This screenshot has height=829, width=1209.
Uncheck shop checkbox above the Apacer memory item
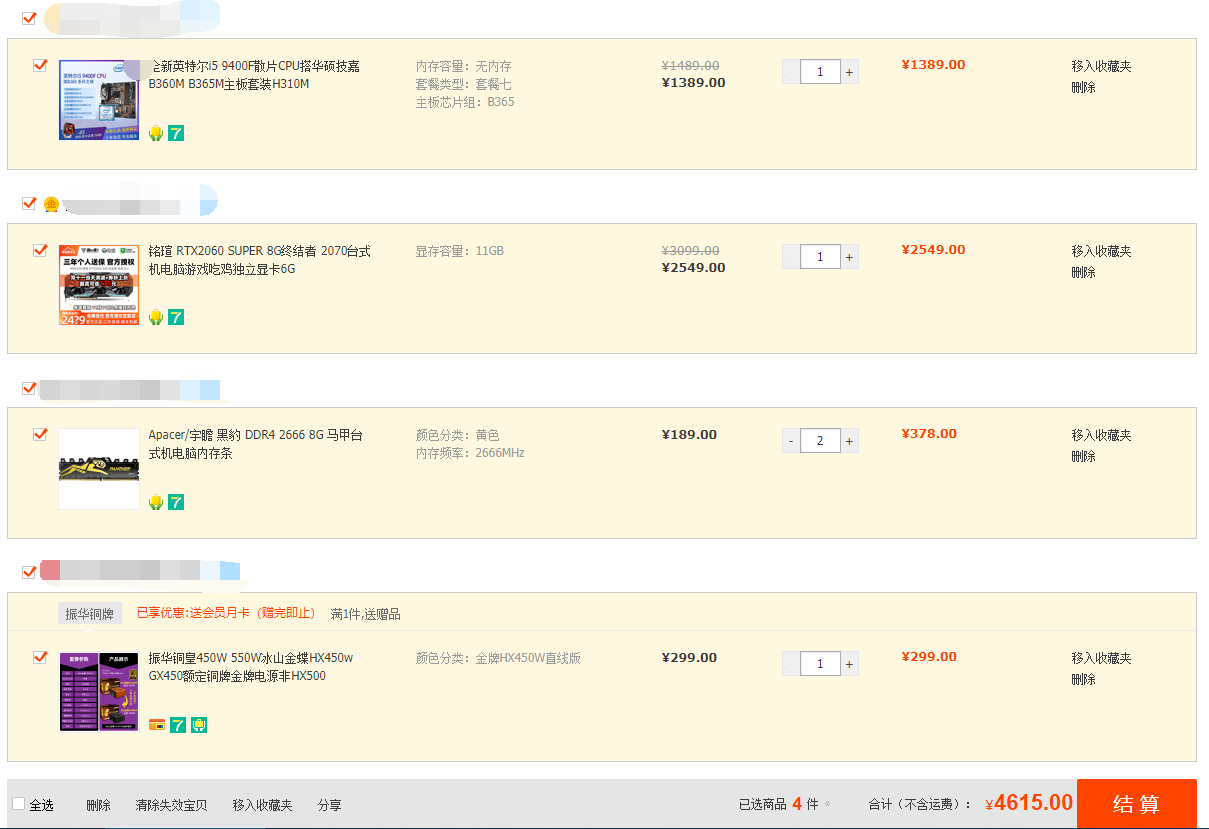click(28, 388)
